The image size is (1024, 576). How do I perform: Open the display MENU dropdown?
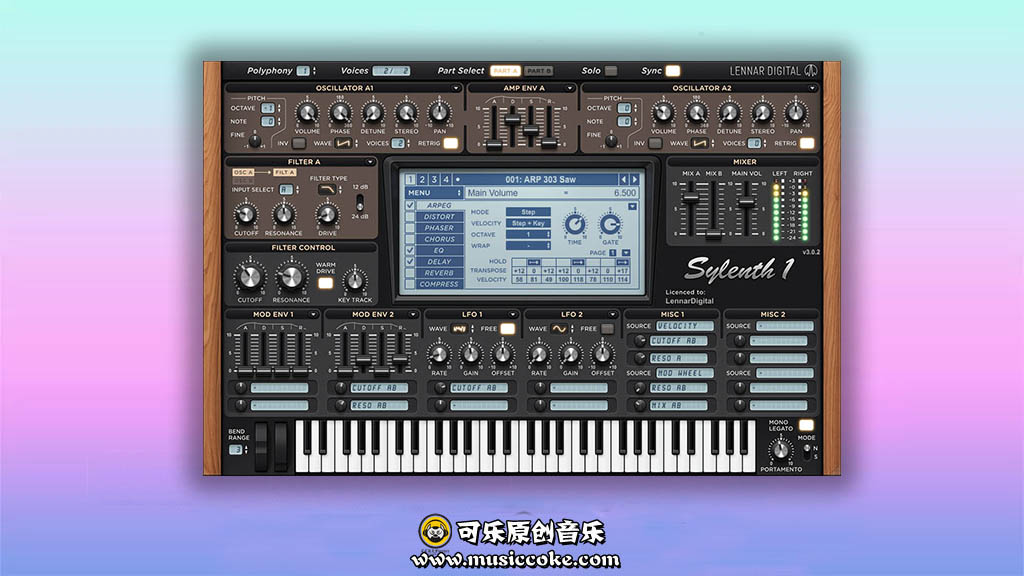[x=434, y=193]
